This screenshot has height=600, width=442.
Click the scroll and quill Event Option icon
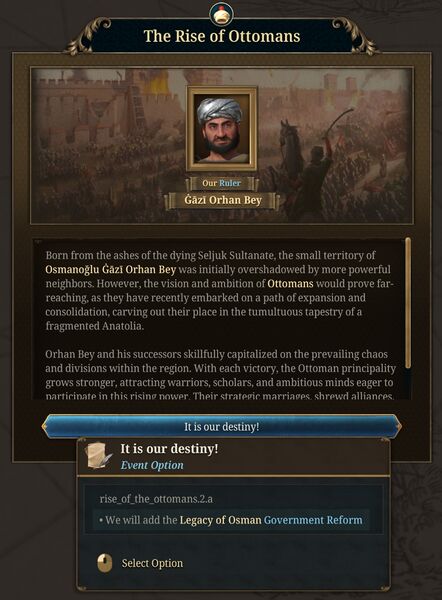point(99,455)
